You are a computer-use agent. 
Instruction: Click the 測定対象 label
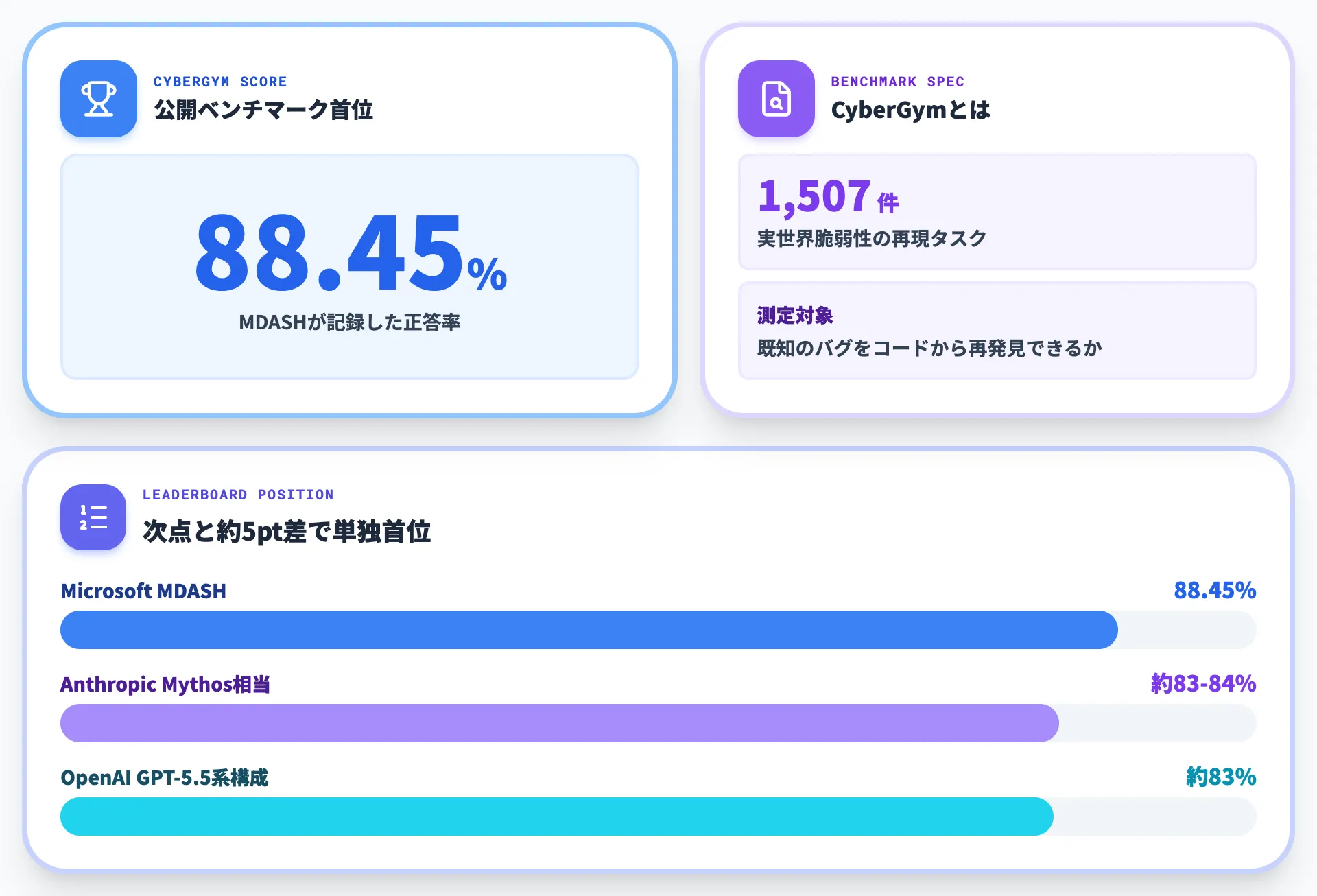click(x=795, y=315)
